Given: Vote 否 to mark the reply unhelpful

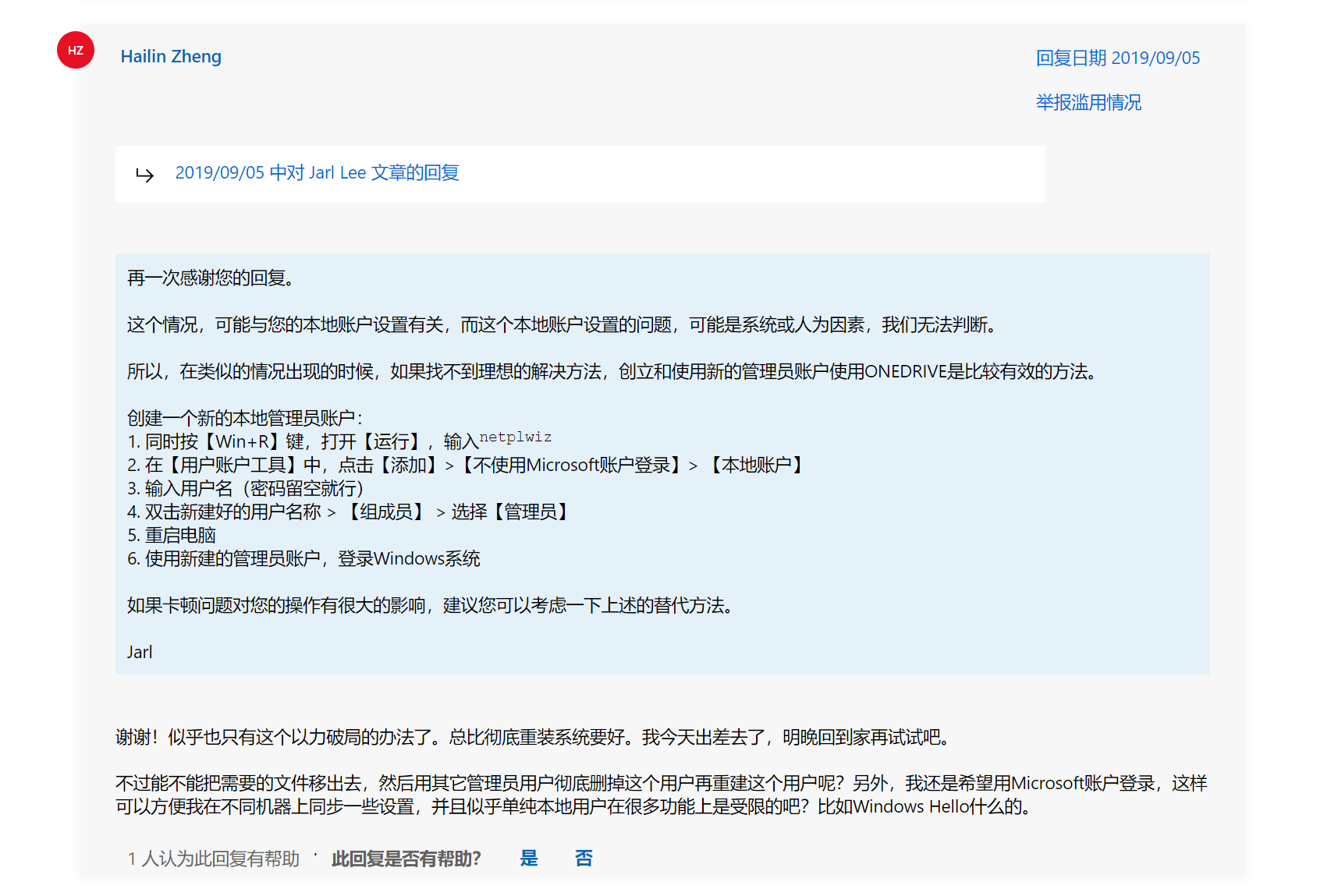Looking at the screenshot, I should point(584,859).
